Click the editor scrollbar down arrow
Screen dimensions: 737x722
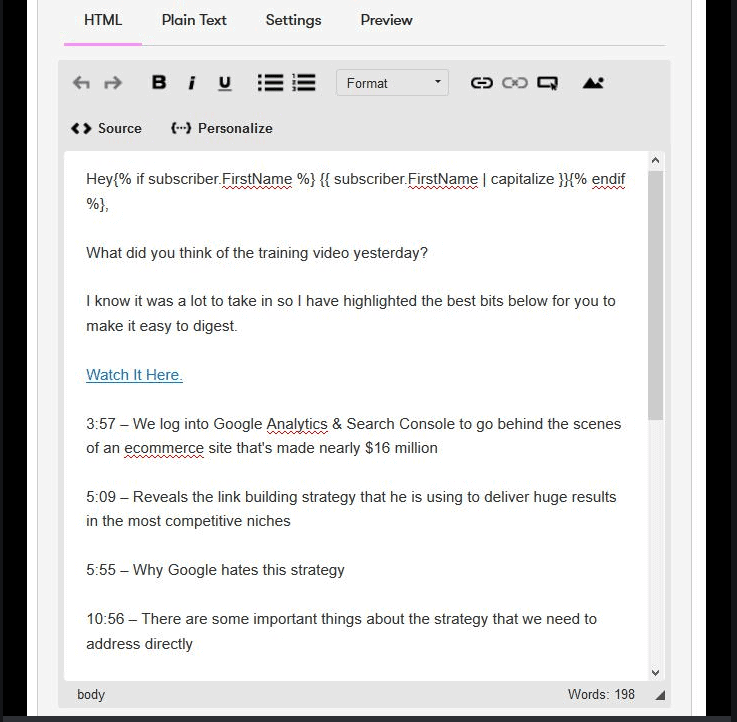(656, 673)
